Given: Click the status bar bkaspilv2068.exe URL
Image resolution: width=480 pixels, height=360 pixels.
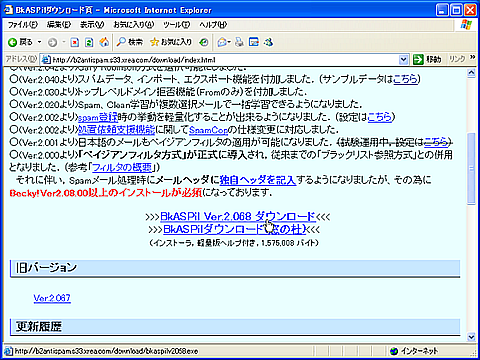Looking at the screenshot, I should pyautogui.click(x=106, y=351).
